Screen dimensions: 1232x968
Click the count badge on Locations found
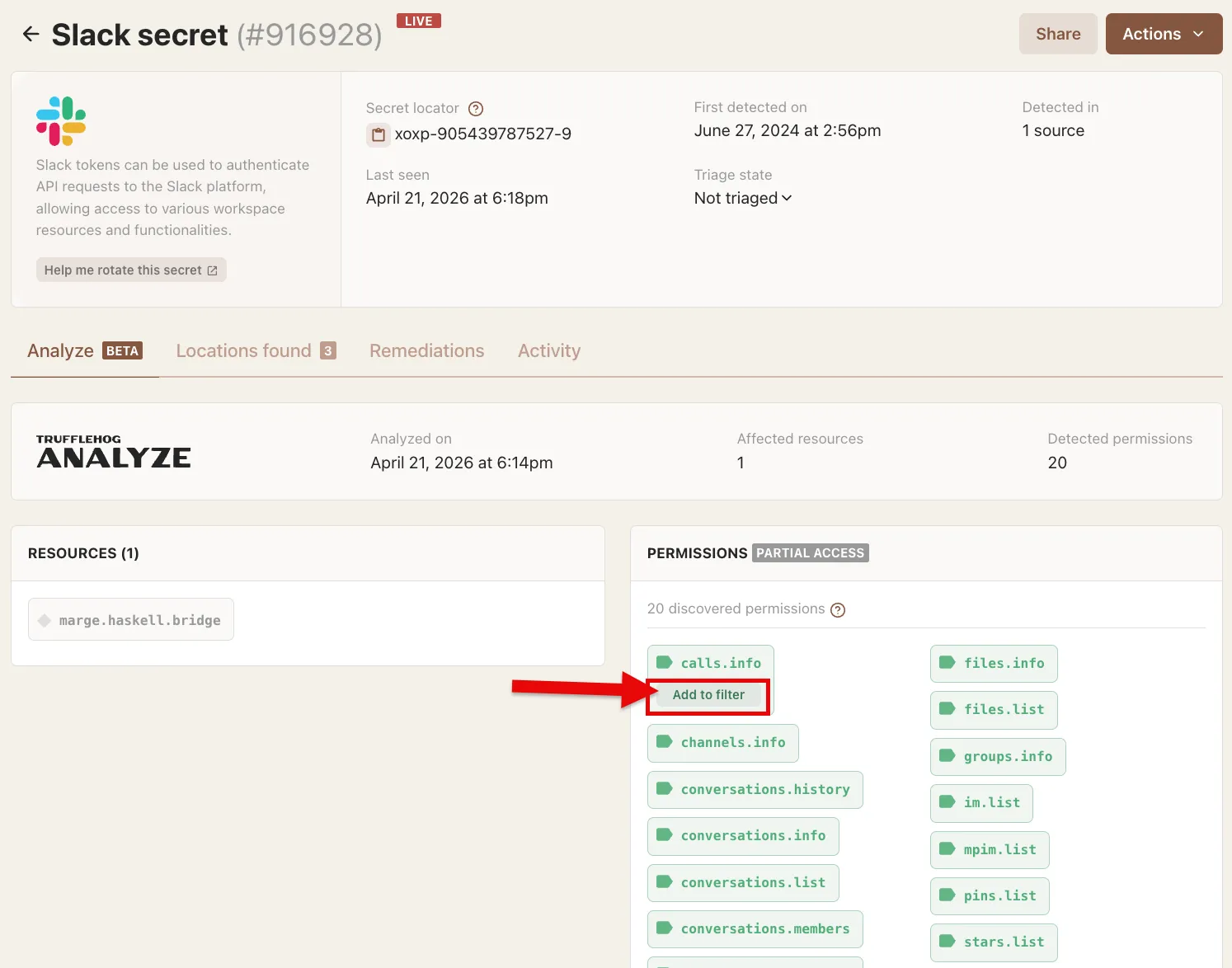pyautogui.click(x=328, y=350)
